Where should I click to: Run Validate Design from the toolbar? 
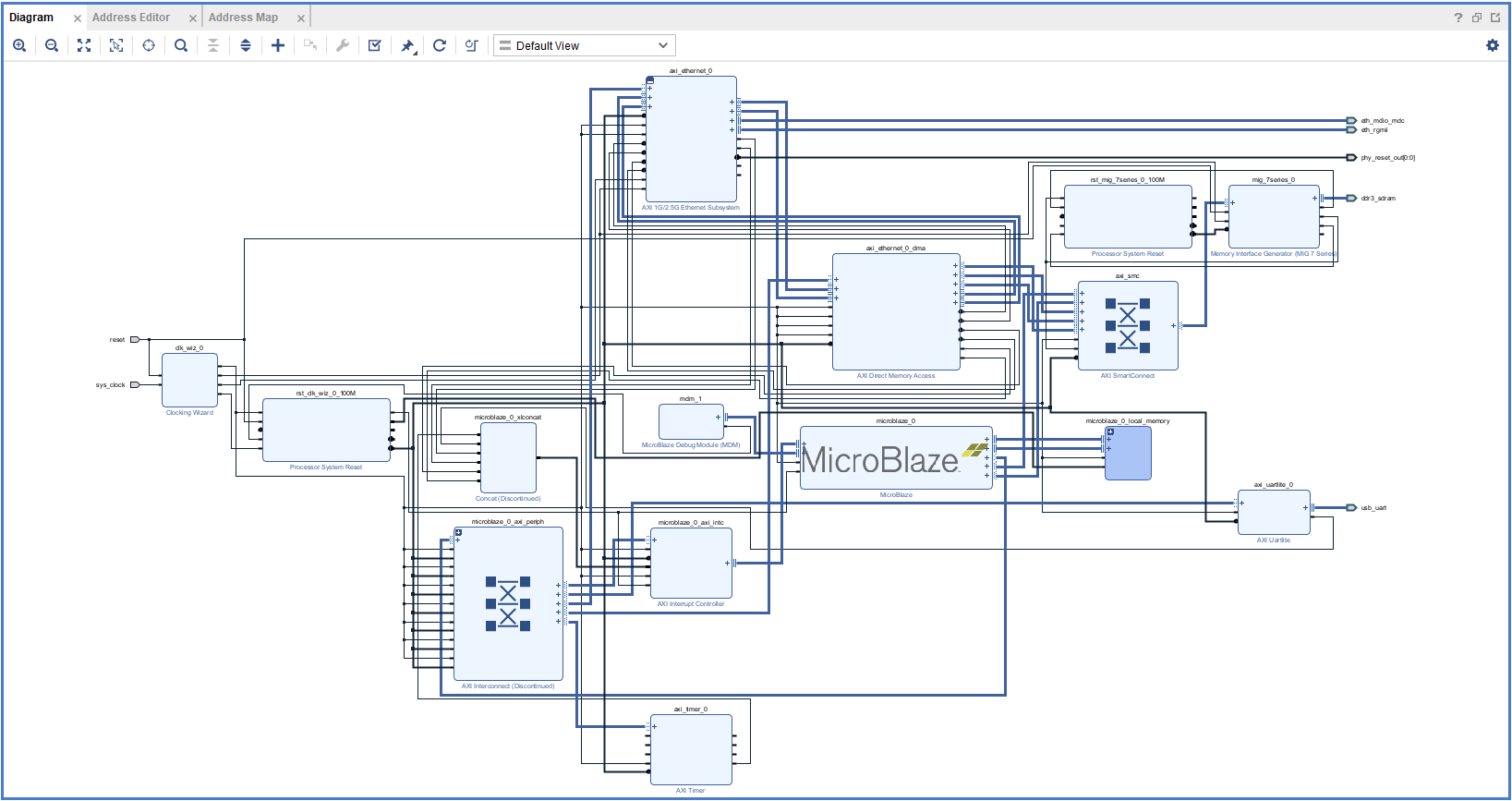(x=375, y=45)
